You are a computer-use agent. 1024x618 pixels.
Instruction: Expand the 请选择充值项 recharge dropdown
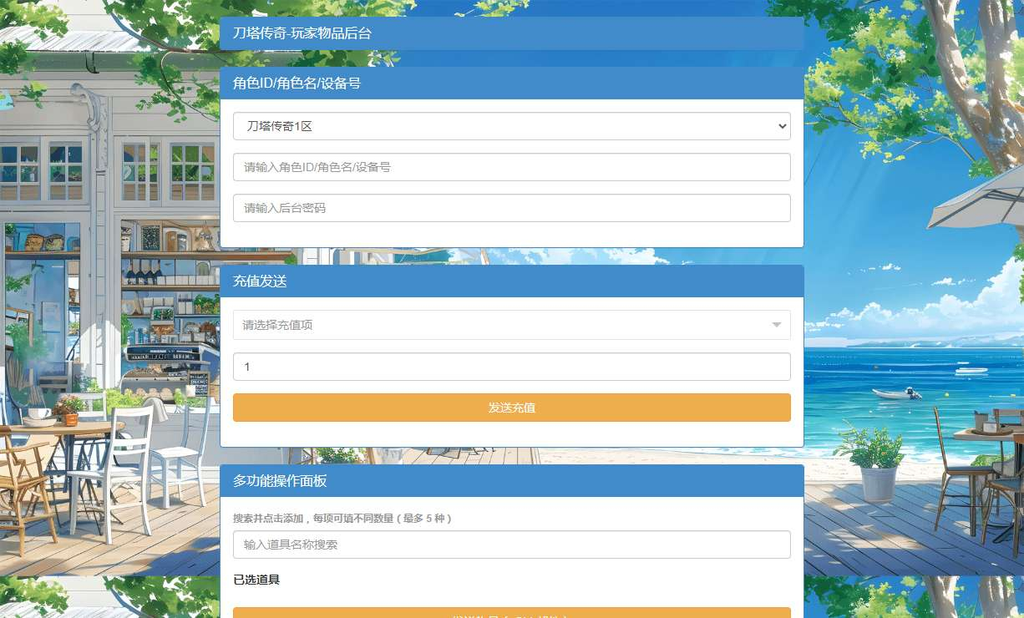(511, 325)
